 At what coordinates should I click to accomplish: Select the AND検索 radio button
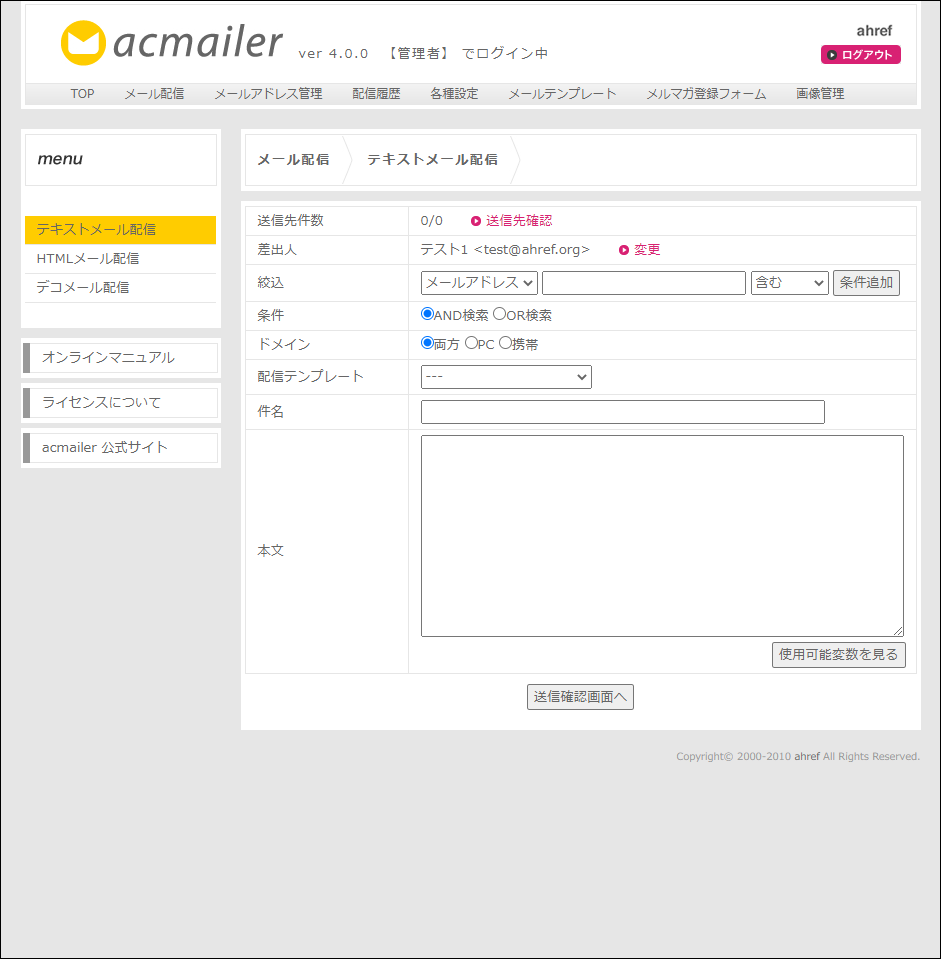point(429,314)
